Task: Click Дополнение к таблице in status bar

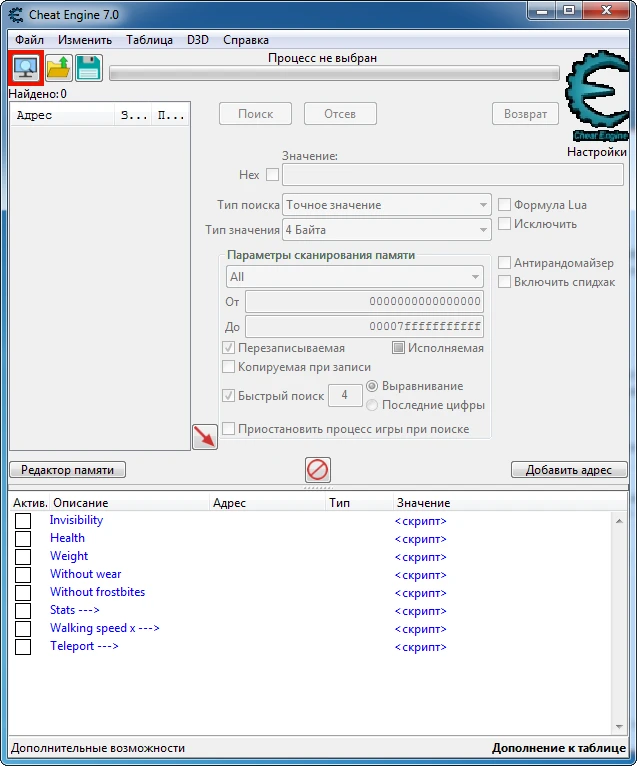Action: click(558, 748)
